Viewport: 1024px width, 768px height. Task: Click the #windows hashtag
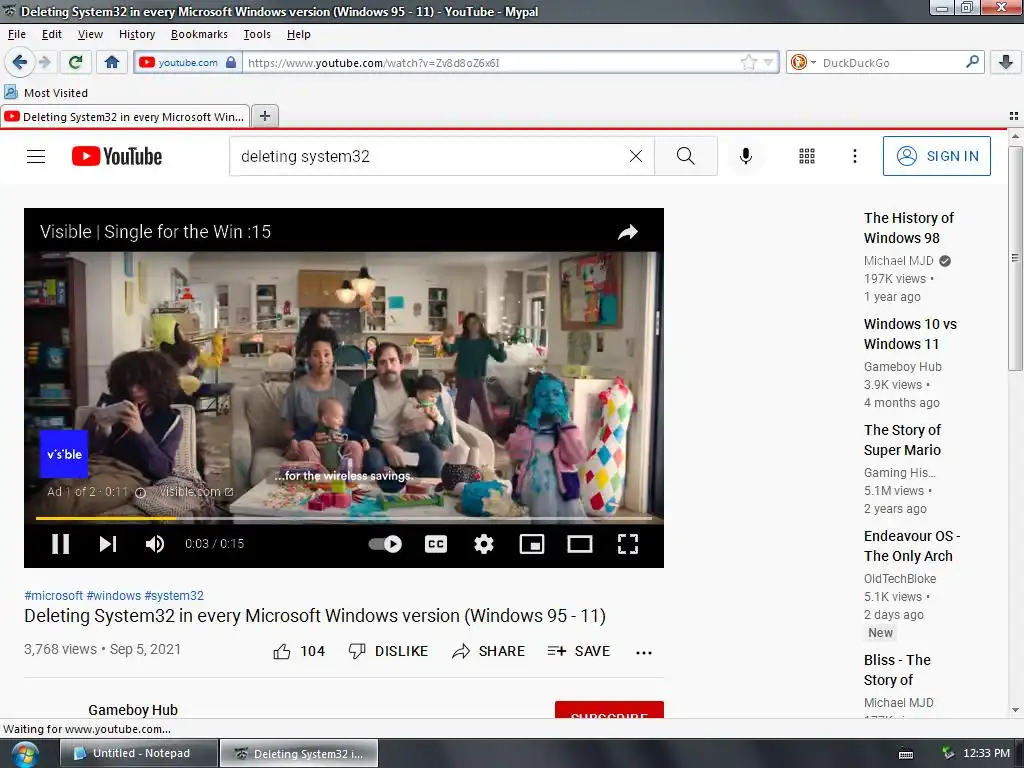click(114, 596)
